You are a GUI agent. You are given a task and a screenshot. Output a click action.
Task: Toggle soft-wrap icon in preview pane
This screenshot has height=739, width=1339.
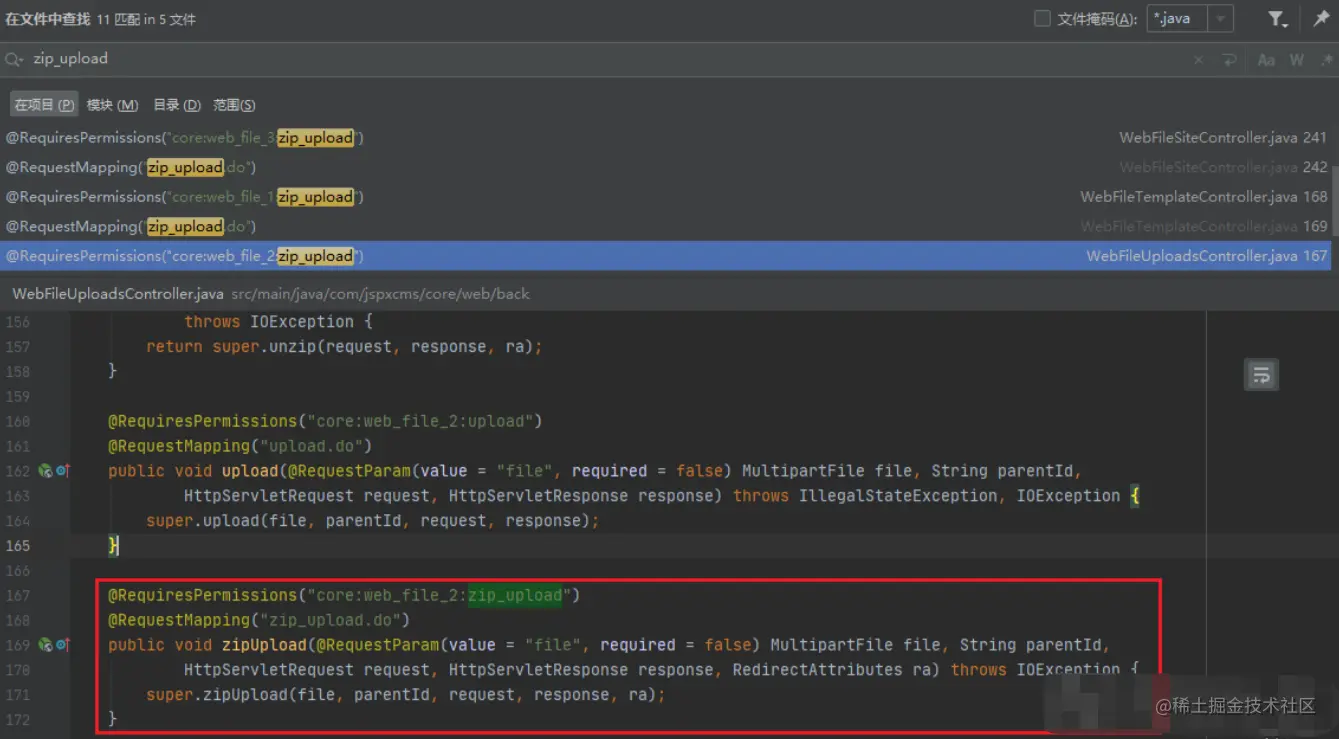1261,375
